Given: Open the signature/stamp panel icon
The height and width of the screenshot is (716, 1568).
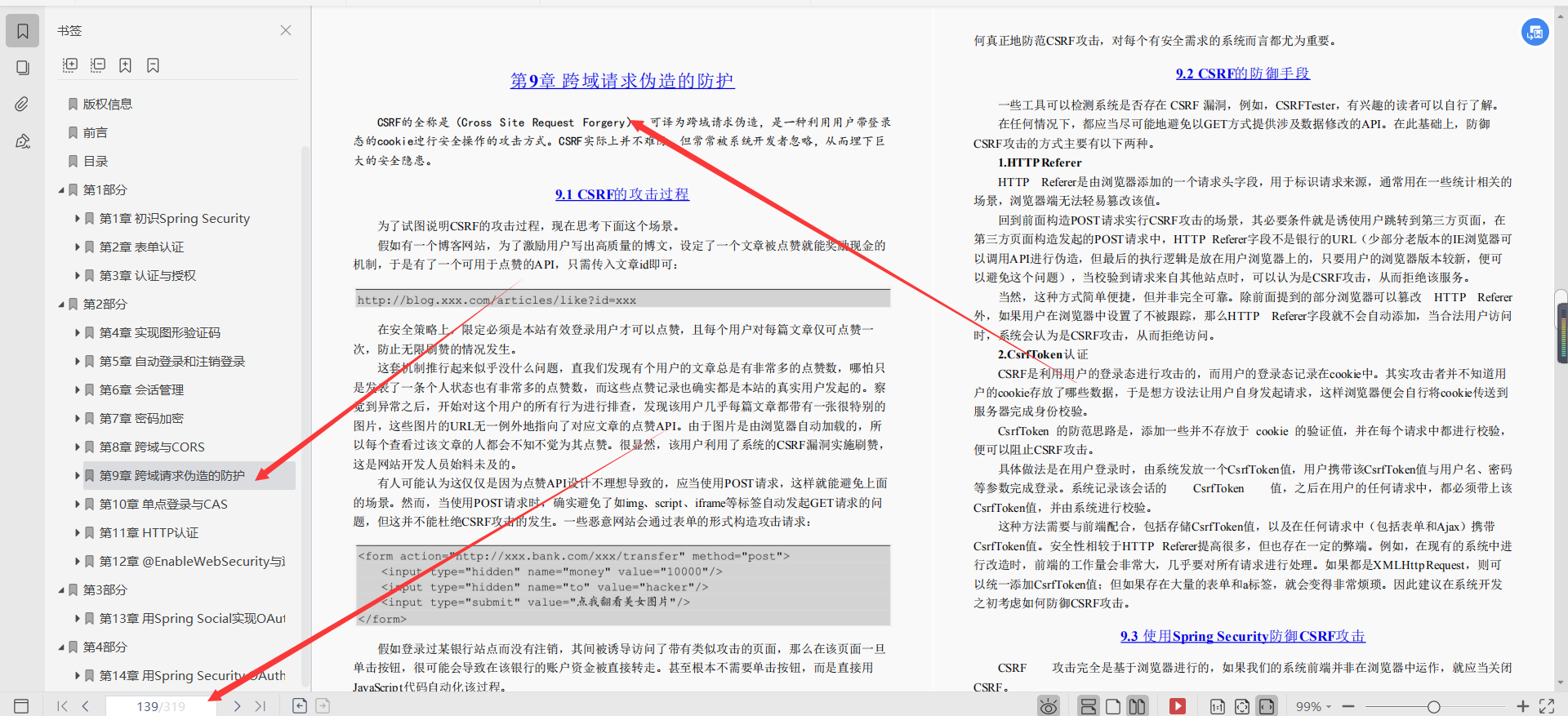Looking at the screenshot, I should pyautogui.click(x=23, y=141).
